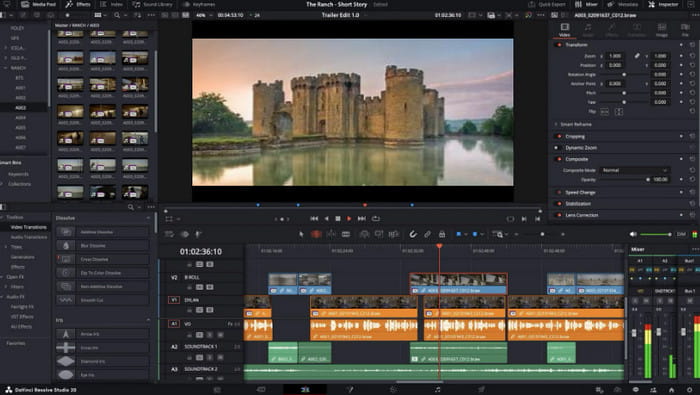The height and width of the screenshot is (395, 700).
Task: Open the Sound Library panel
Action: (x=153, y=4)
